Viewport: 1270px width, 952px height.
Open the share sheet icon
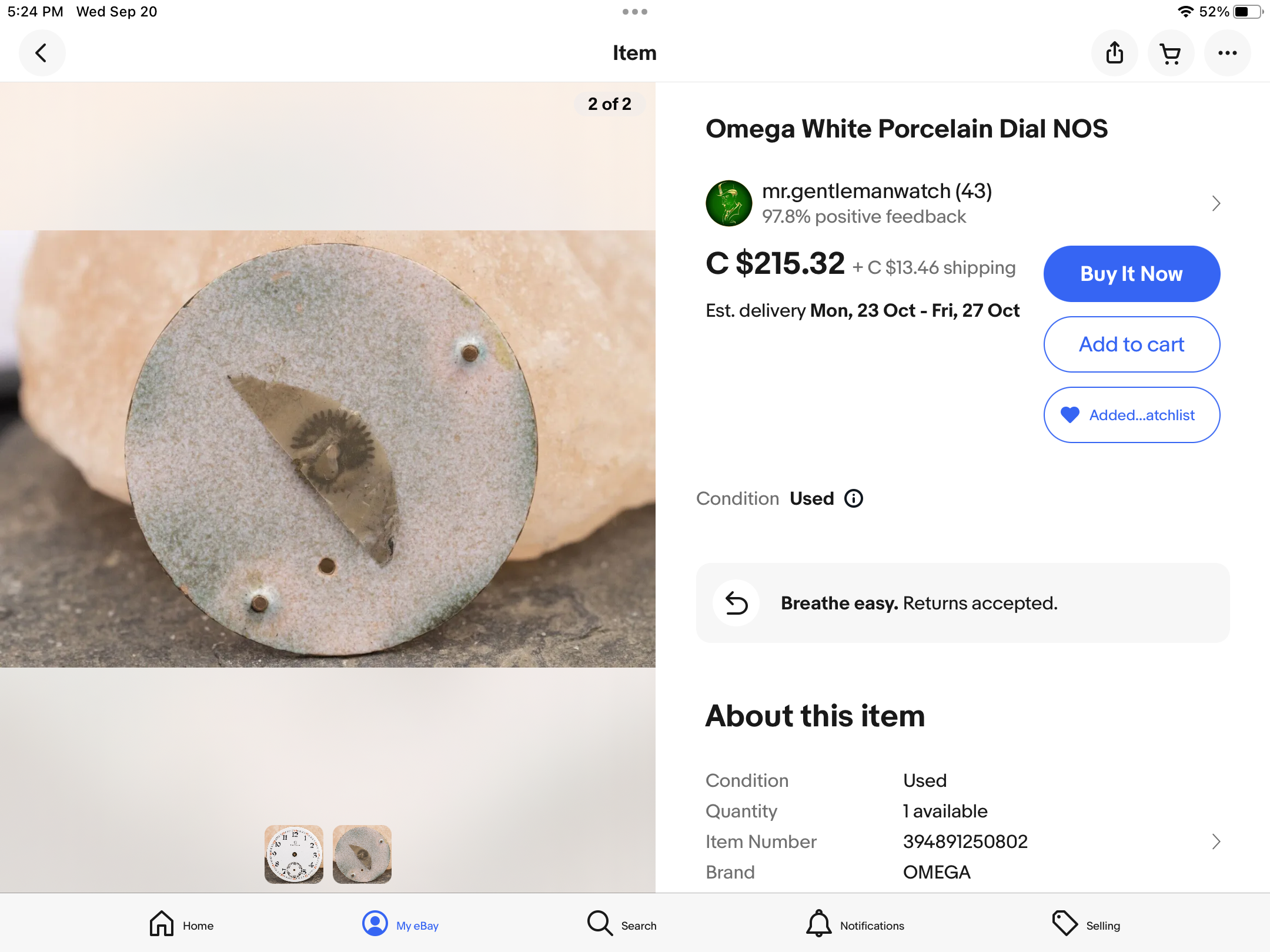click(1114, 53)
